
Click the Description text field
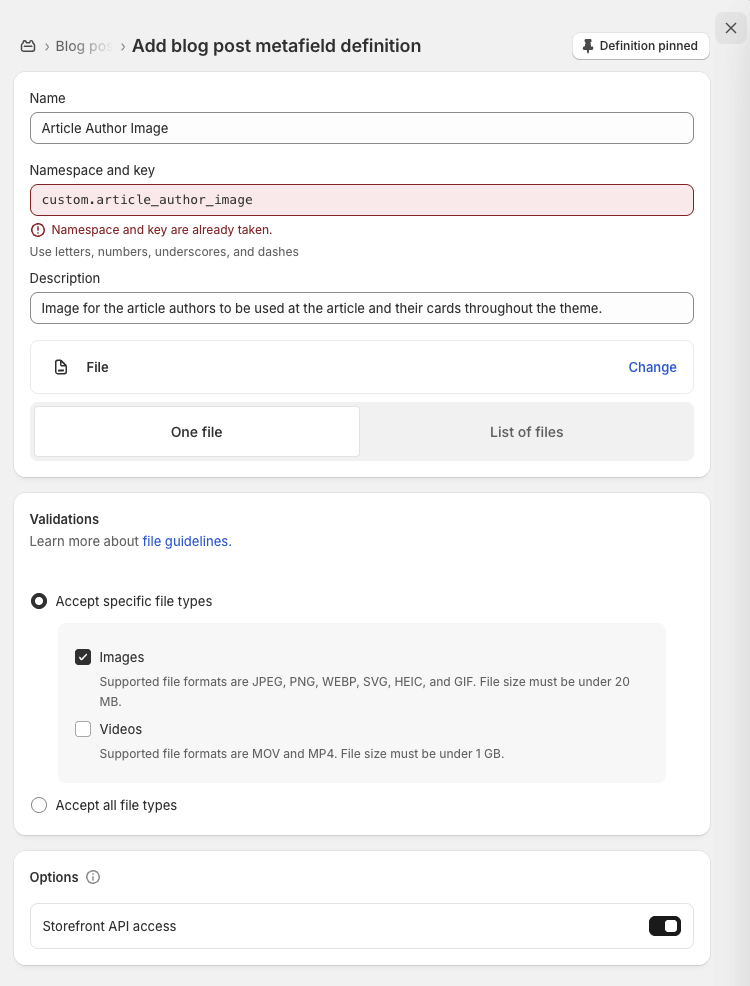360,308
